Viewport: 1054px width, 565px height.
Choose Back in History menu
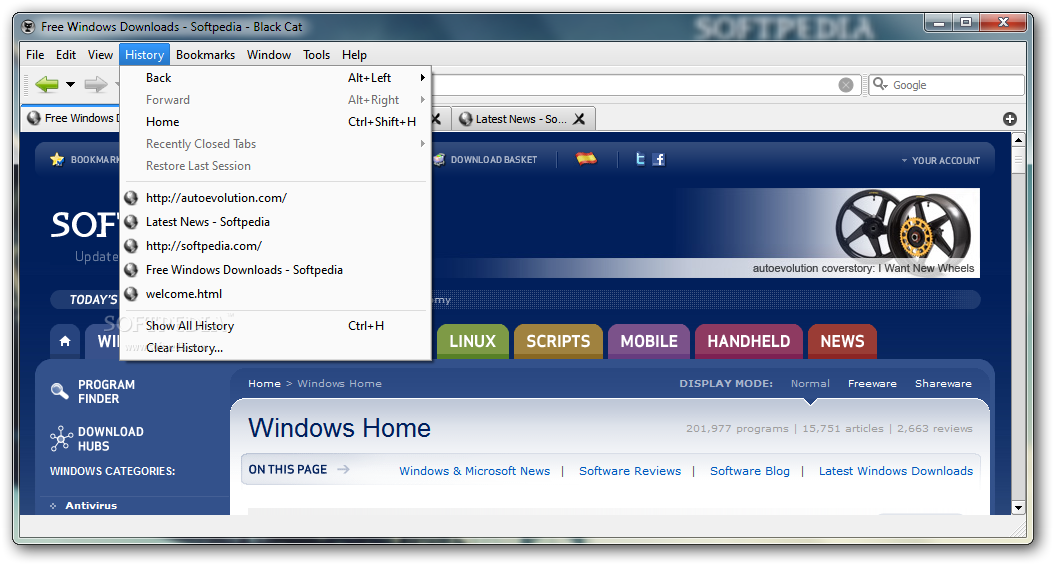(x=276, y=78)
